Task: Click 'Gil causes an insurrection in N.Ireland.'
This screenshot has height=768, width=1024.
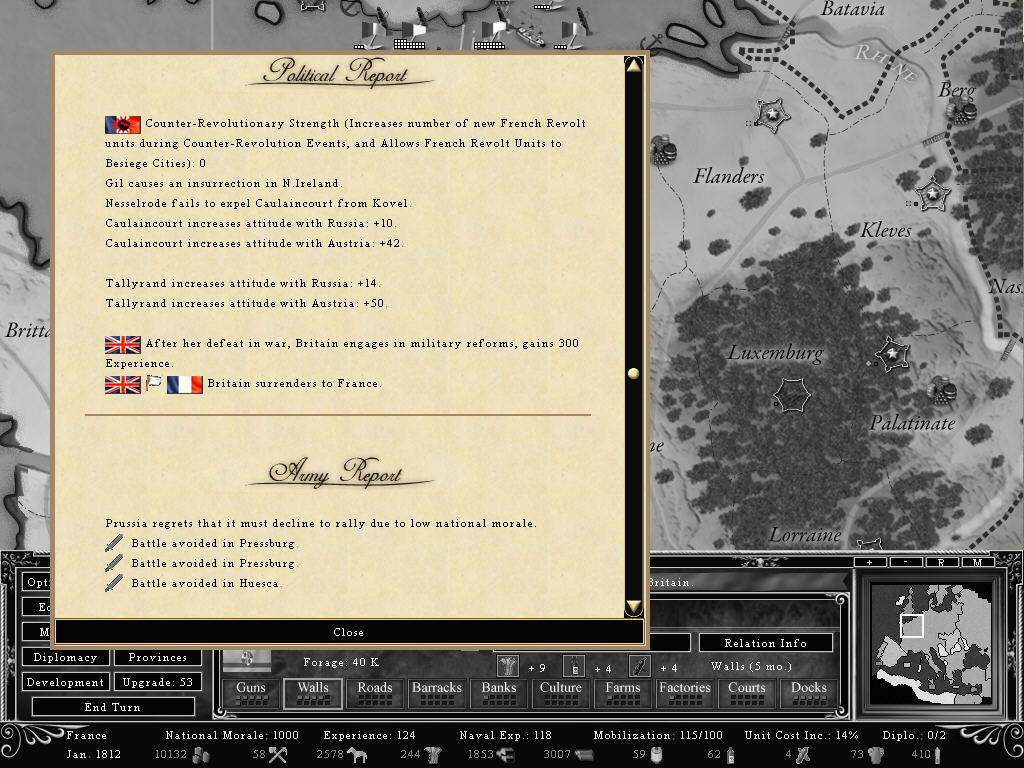Action: 224,184
